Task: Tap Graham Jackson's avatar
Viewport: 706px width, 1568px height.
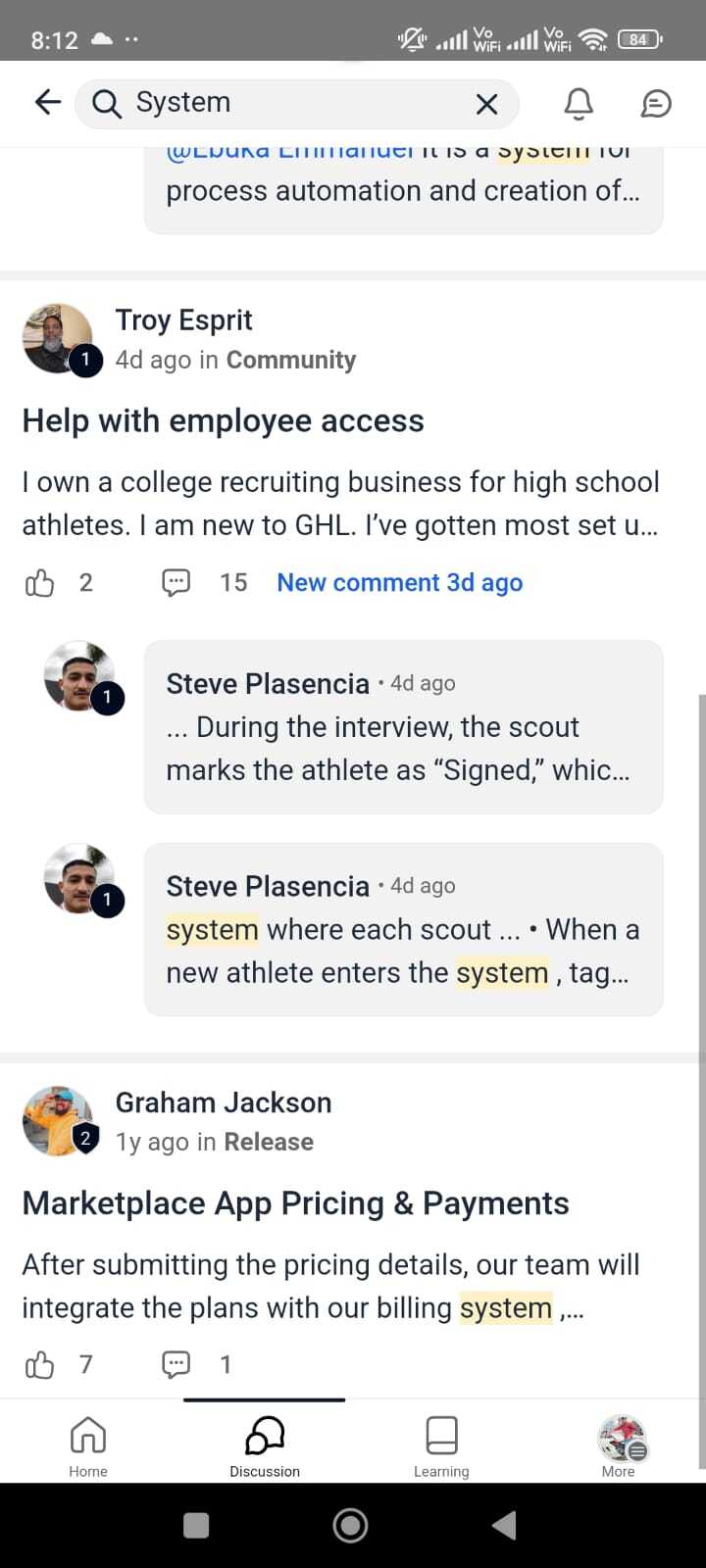Action: [x=59, y=1121]
